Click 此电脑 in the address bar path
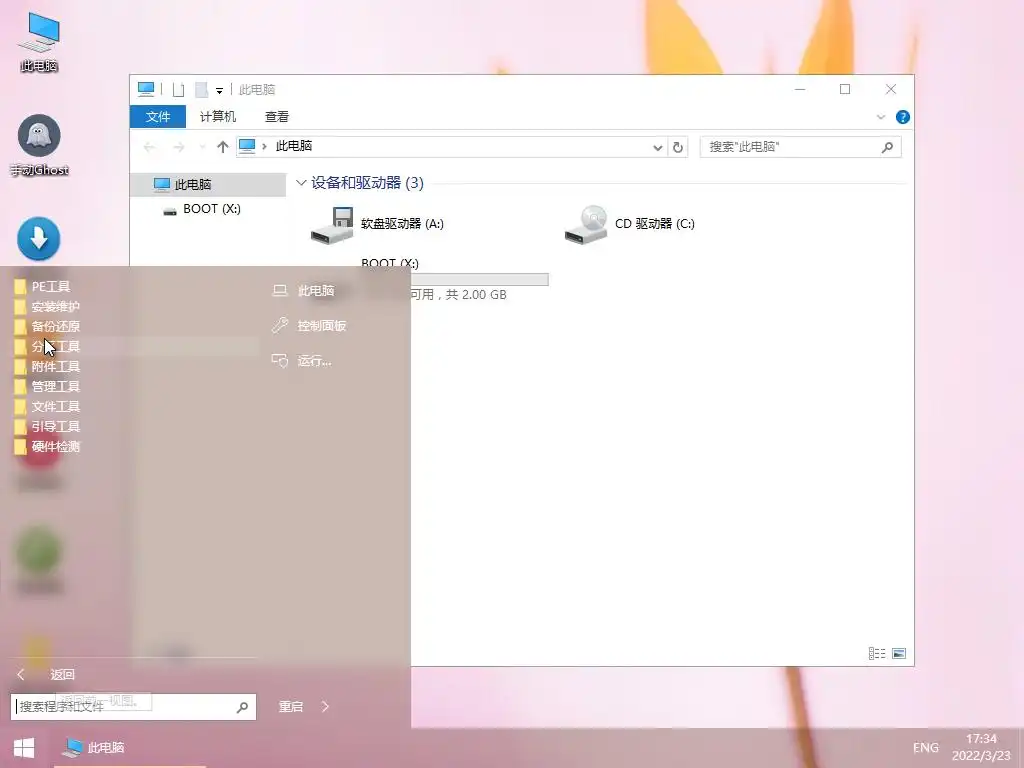 click(x=294, y=146)
